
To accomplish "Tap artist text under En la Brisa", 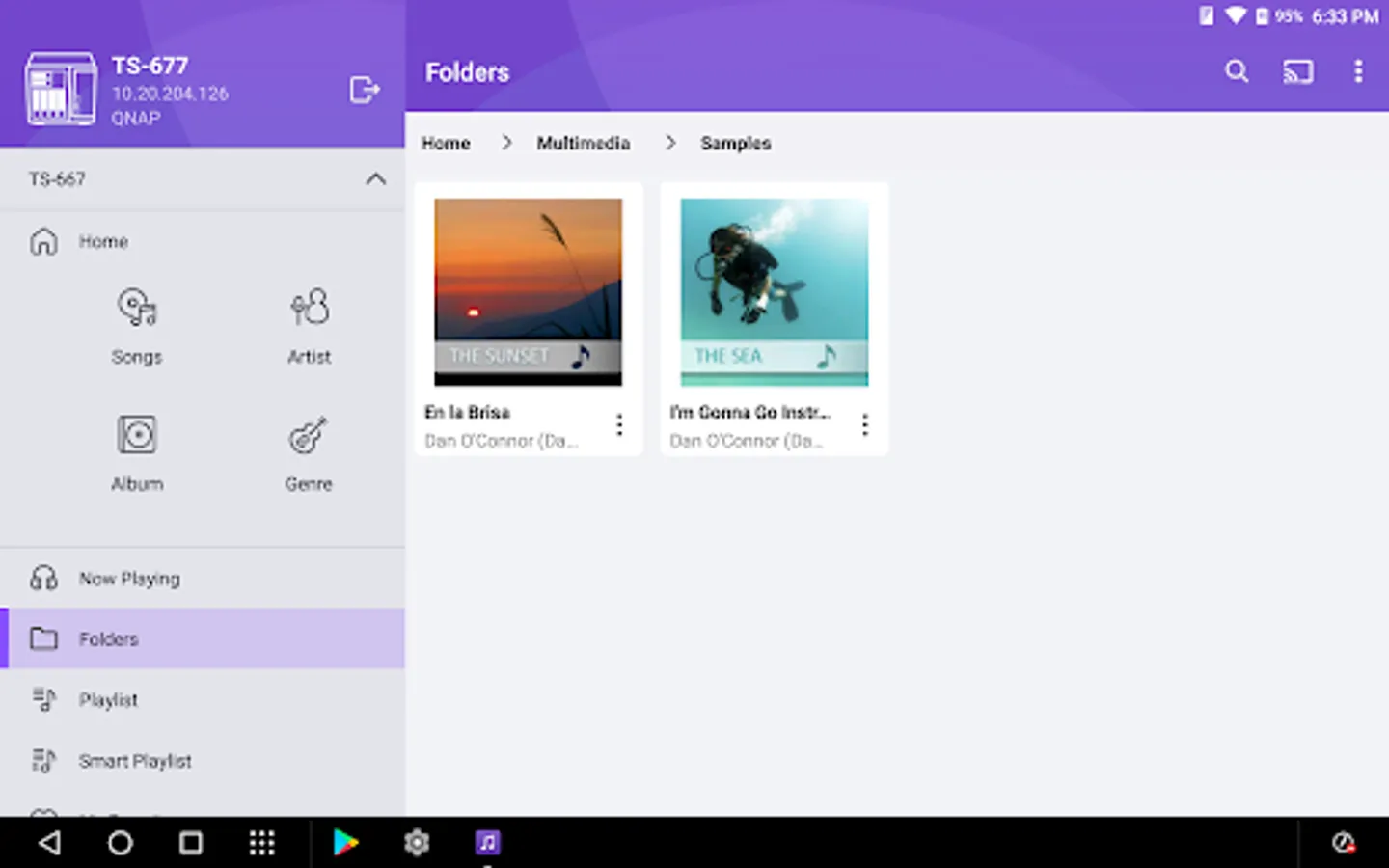I will click(502, 441).
